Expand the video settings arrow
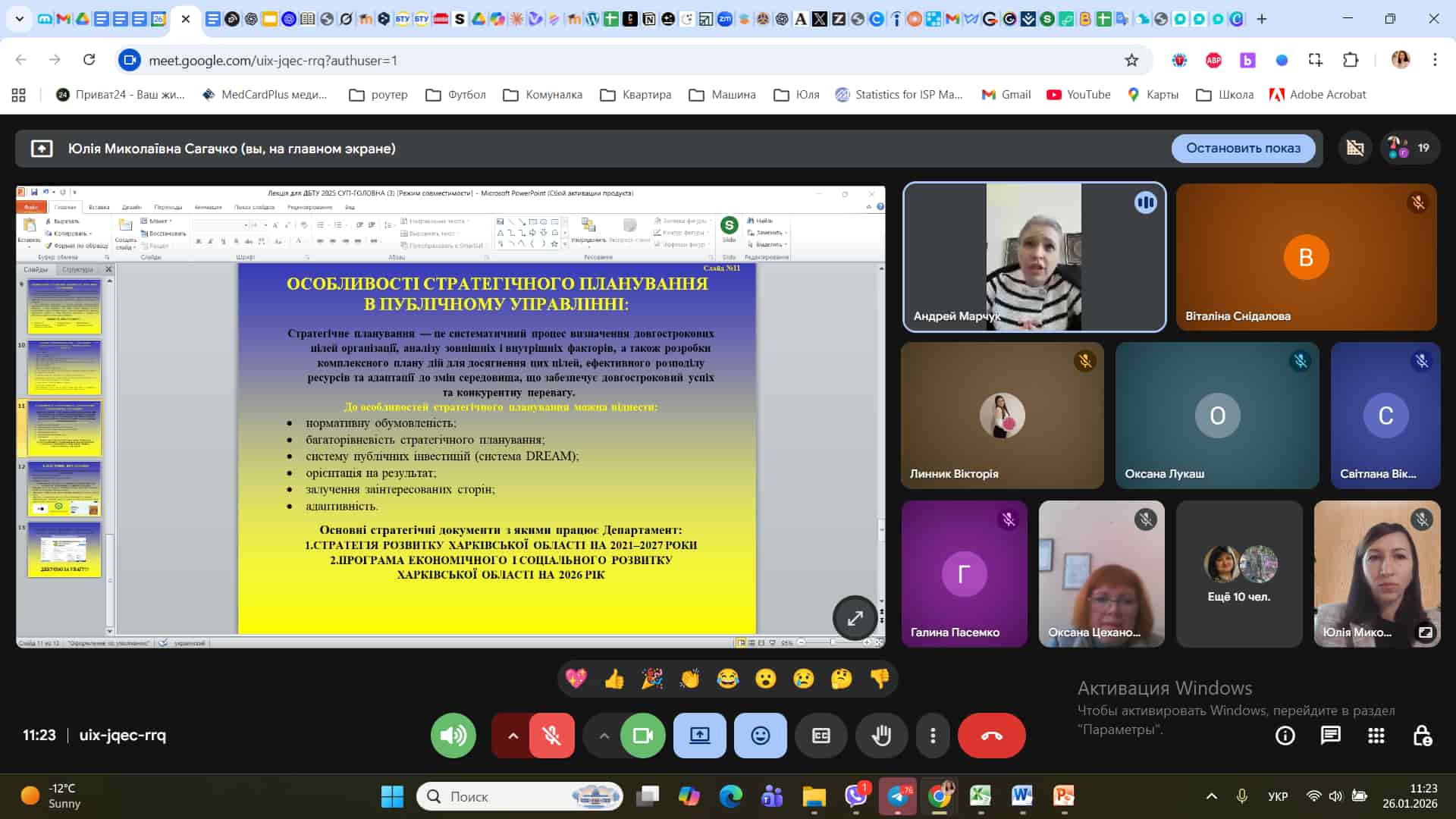The height and width of the screenshot is (819, 1456). pyautogui.click(x=604, y=736)
